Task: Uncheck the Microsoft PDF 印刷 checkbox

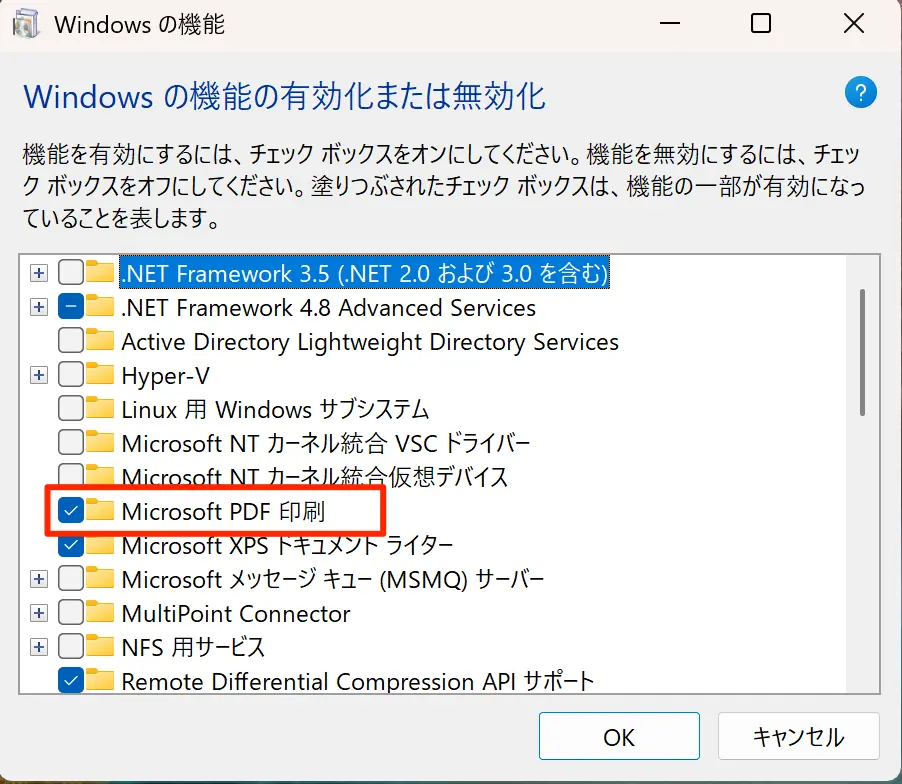Action: (71, 510)
